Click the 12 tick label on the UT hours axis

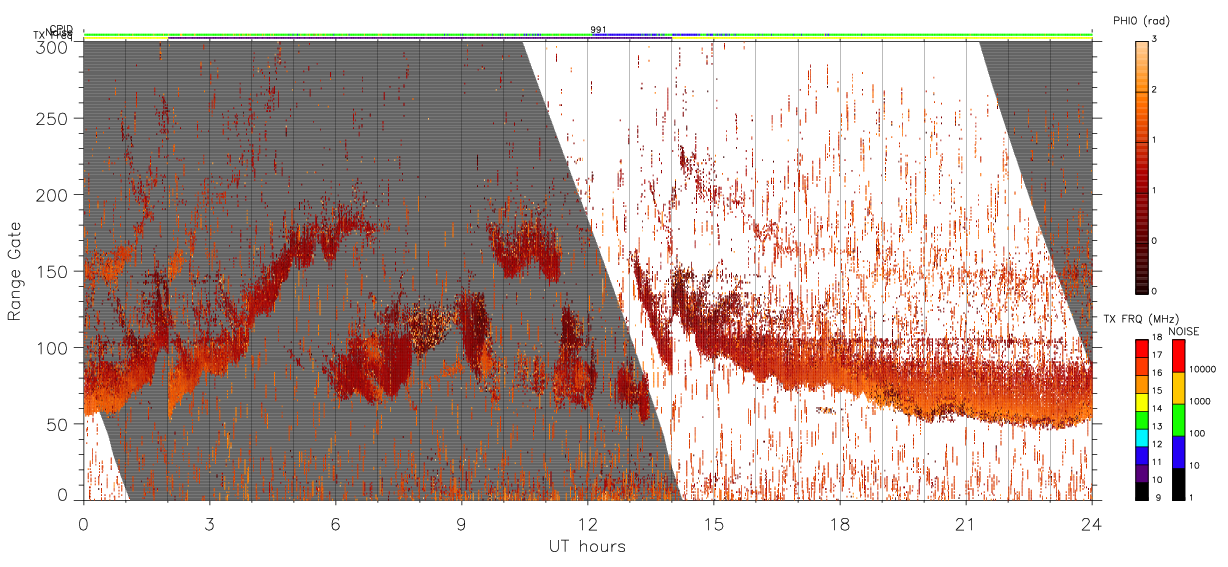pos(588,523)
